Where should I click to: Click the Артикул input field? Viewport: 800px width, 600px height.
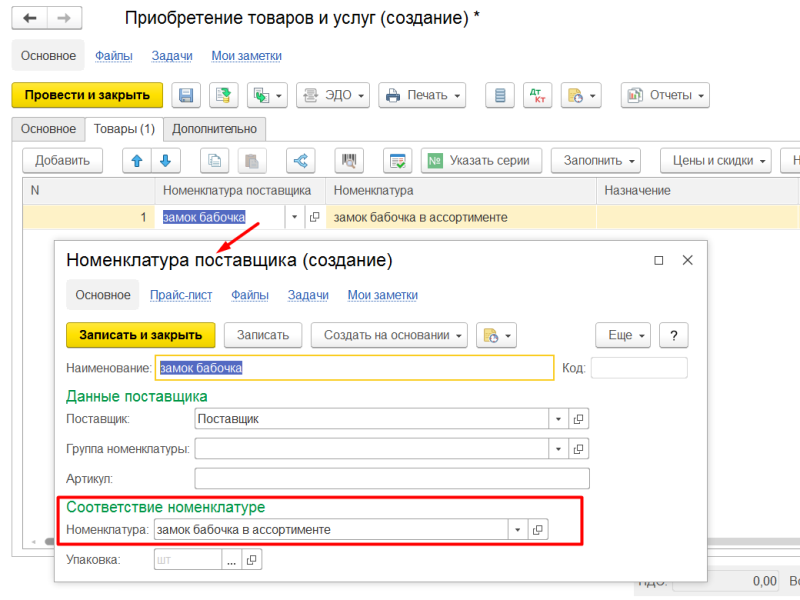tap(392, 479)
